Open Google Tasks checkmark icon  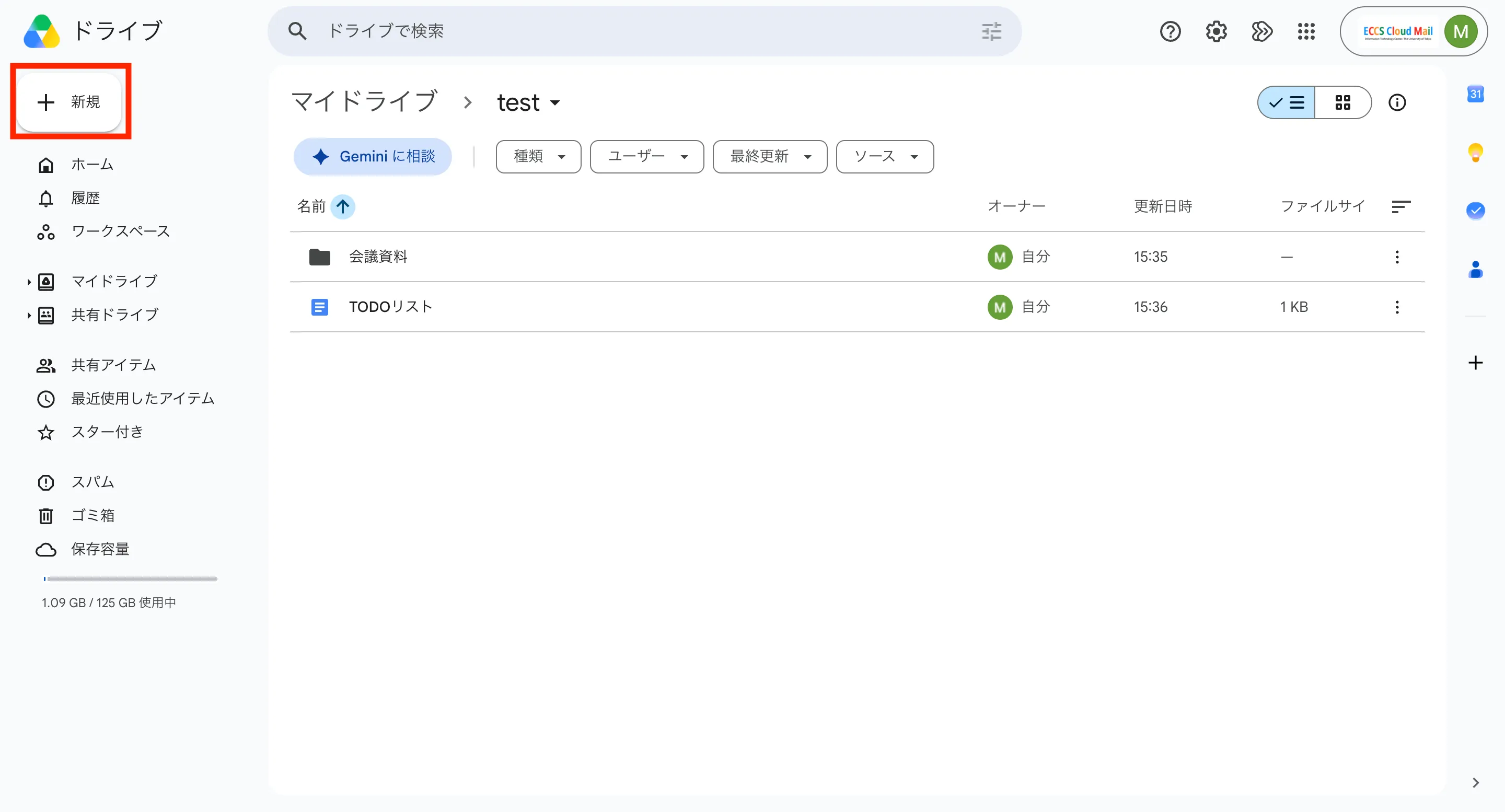coord(1476,210)
